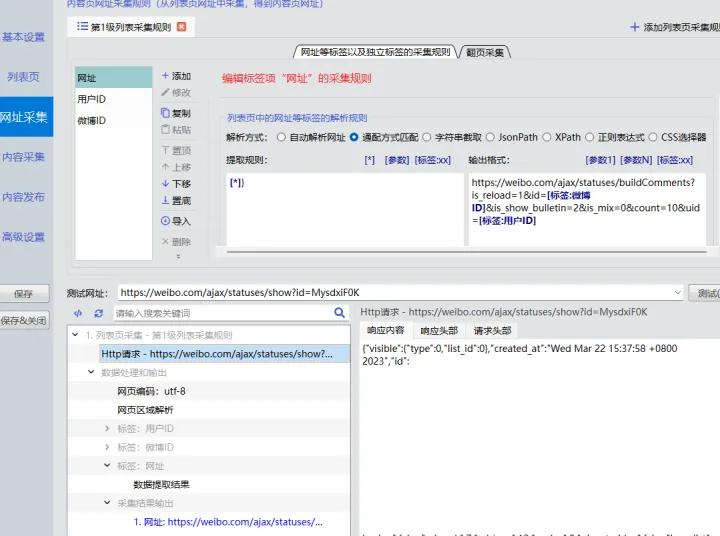This screenshot has width=720, height=536.
Task: Select 自动解析网址 radio button
Action: tap(281, 137)
